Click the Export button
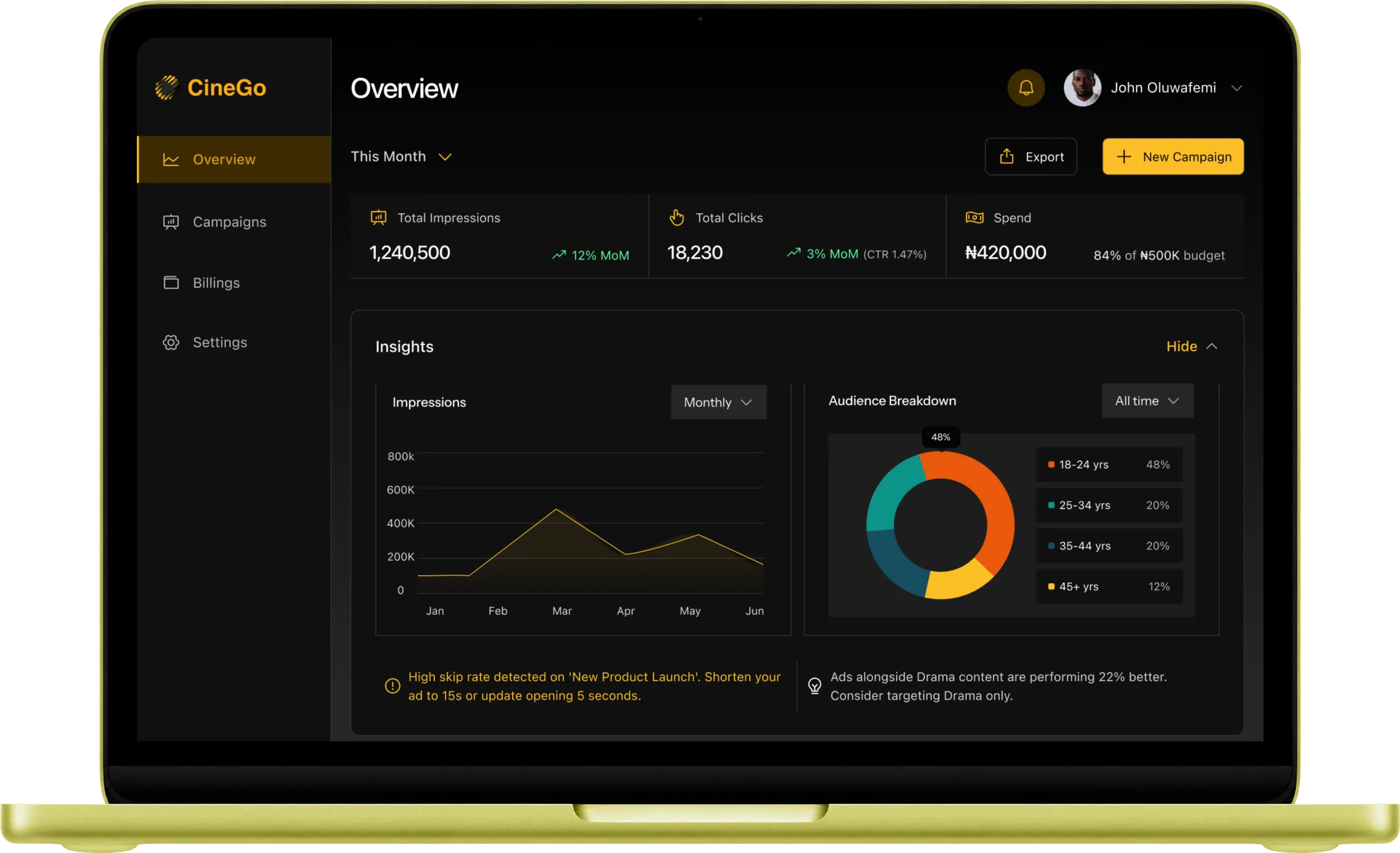The width and height of the screenshot is (1400, 853). coord(1031,157)
